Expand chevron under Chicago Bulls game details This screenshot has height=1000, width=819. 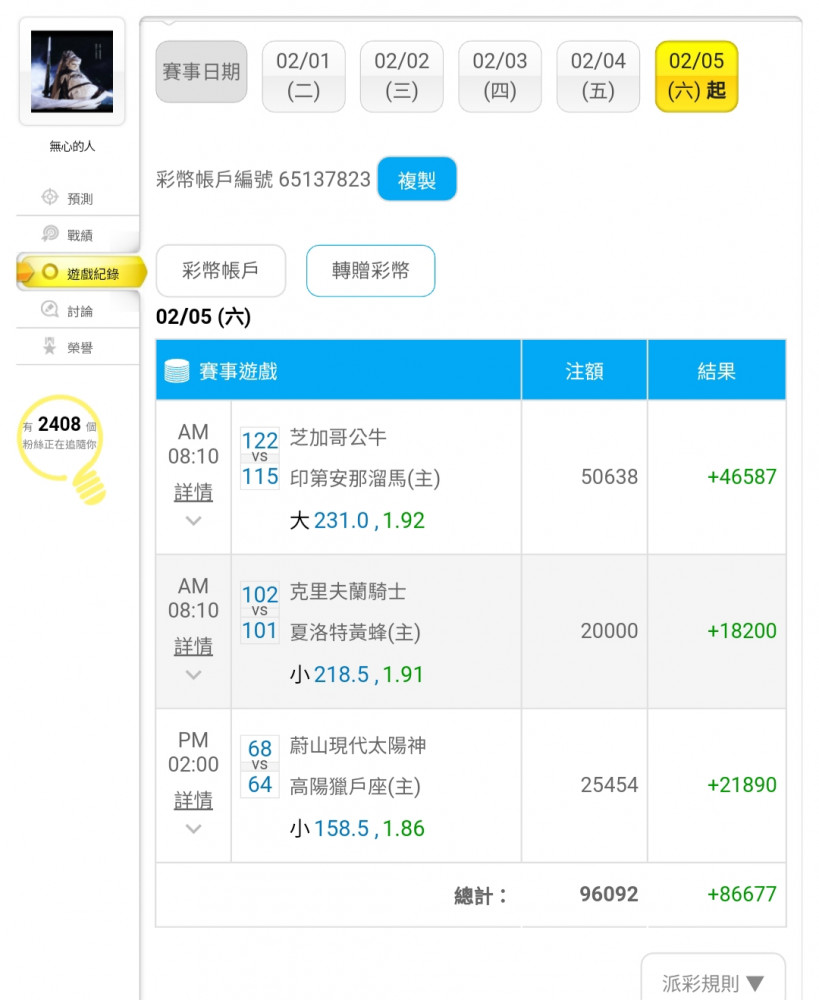click(193, 521)
